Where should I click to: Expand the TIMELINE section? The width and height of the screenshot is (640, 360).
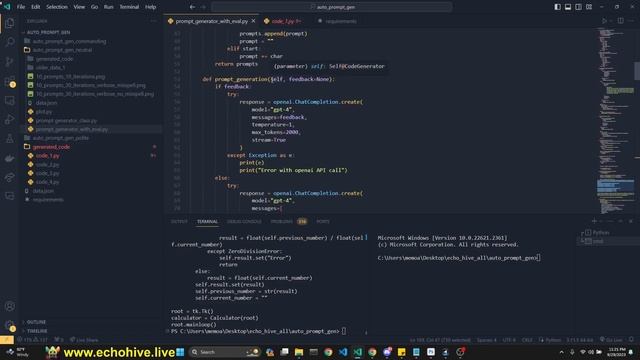point(34,331)
